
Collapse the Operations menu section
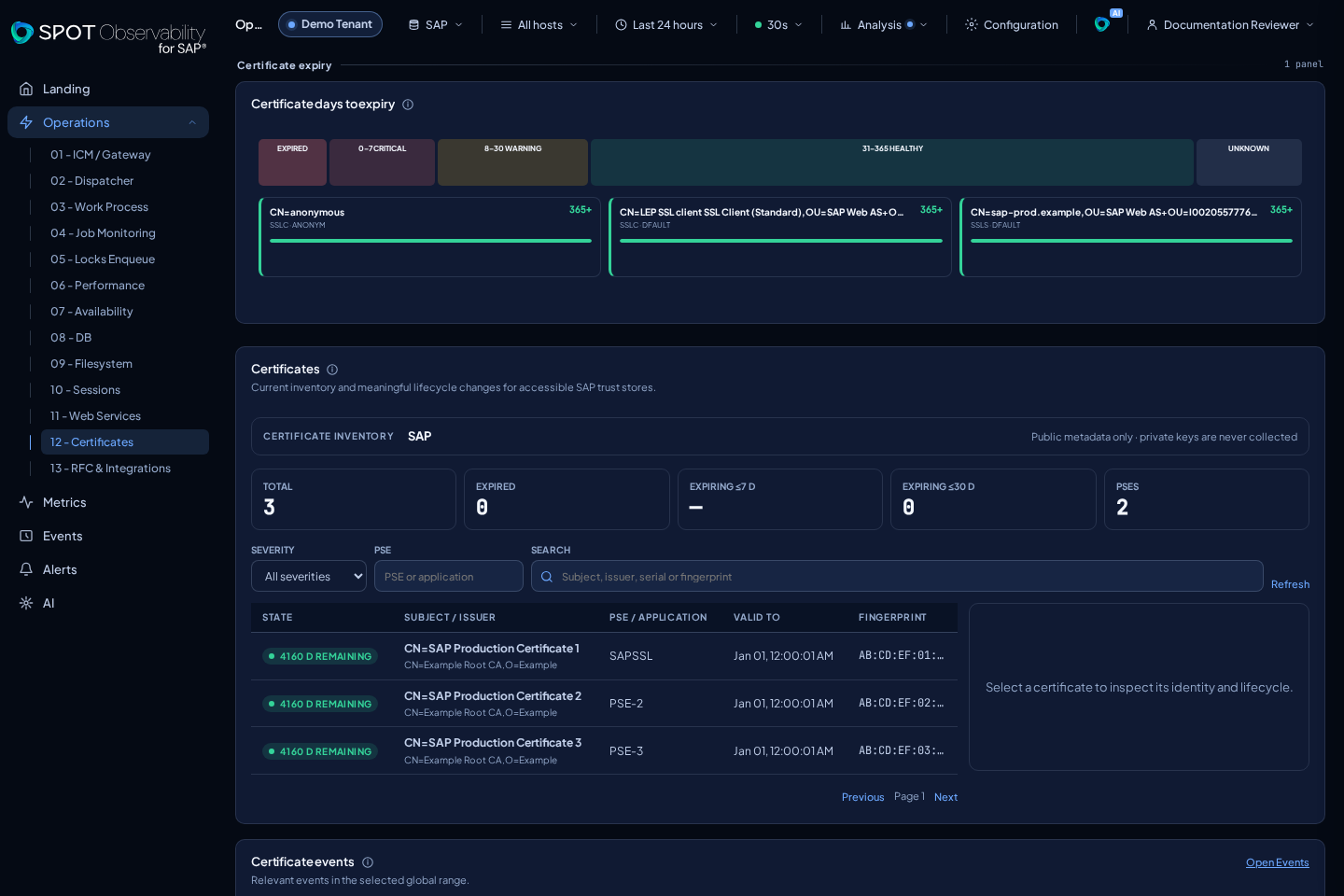tap(192, 122)
